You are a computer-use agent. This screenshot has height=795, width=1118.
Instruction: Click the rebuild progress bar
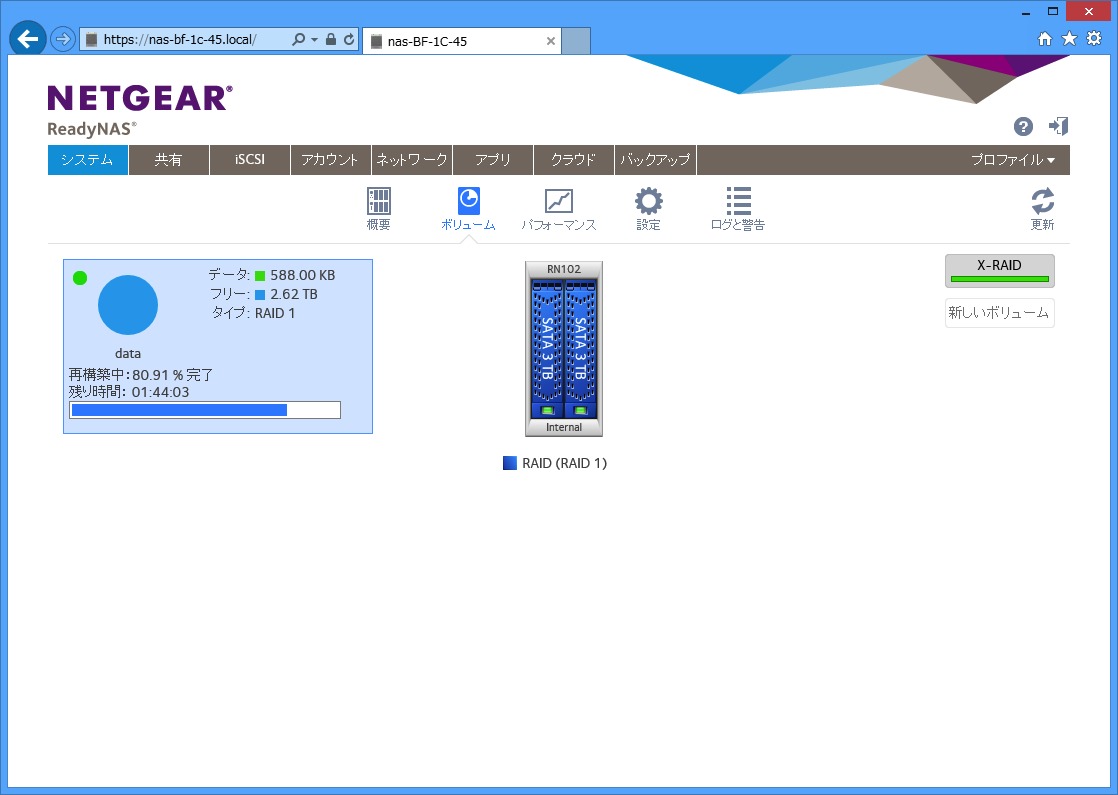(205, 410)
